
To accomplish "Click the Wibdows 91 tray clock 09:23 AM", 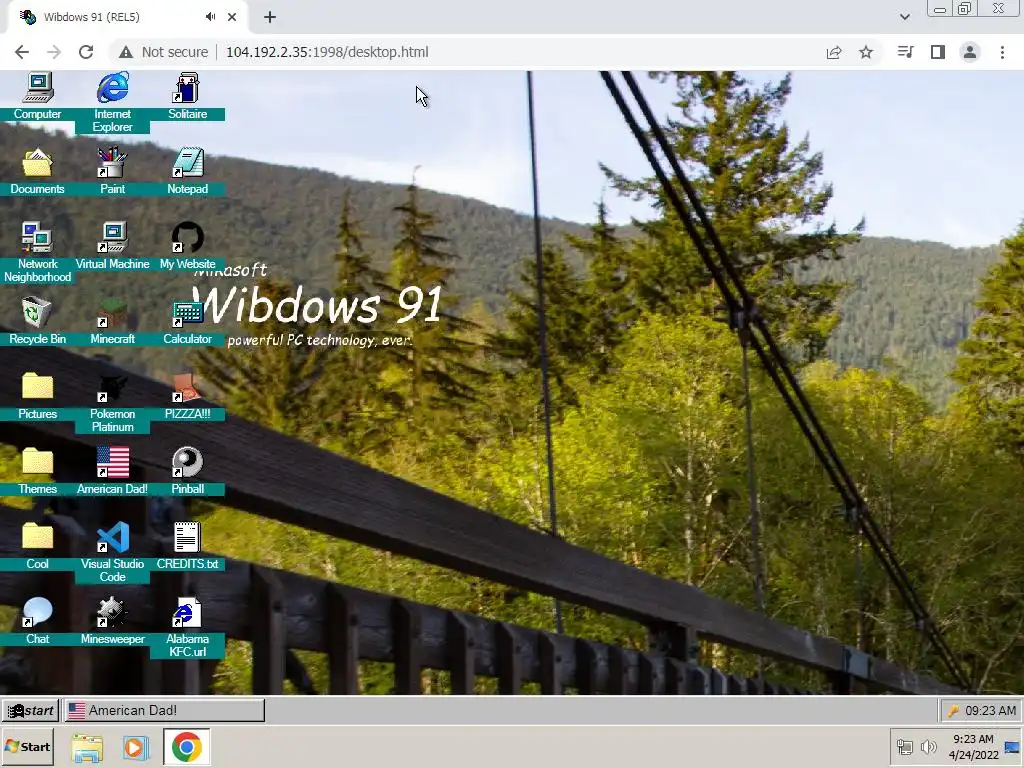I will click(x=990, y=711).
